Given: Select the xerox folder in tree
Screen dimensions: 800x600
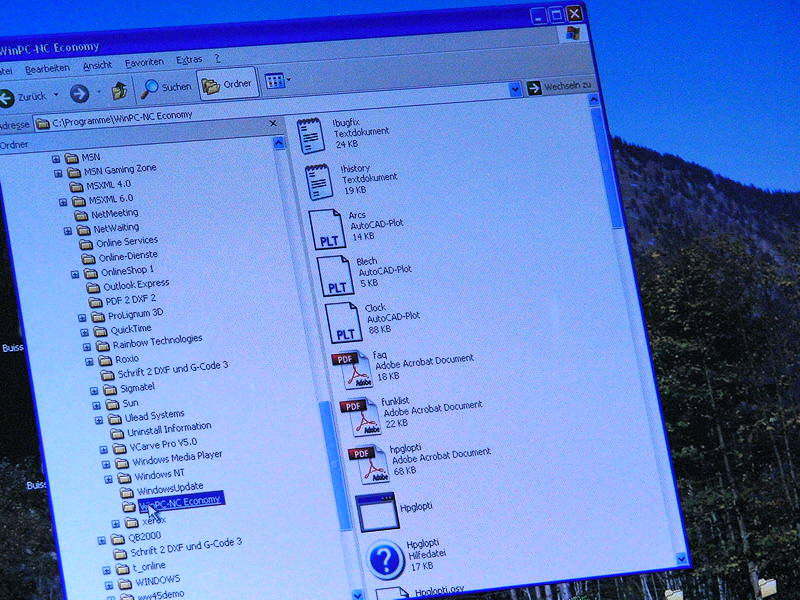Looking at the screenshot, I should coord(154,521).
